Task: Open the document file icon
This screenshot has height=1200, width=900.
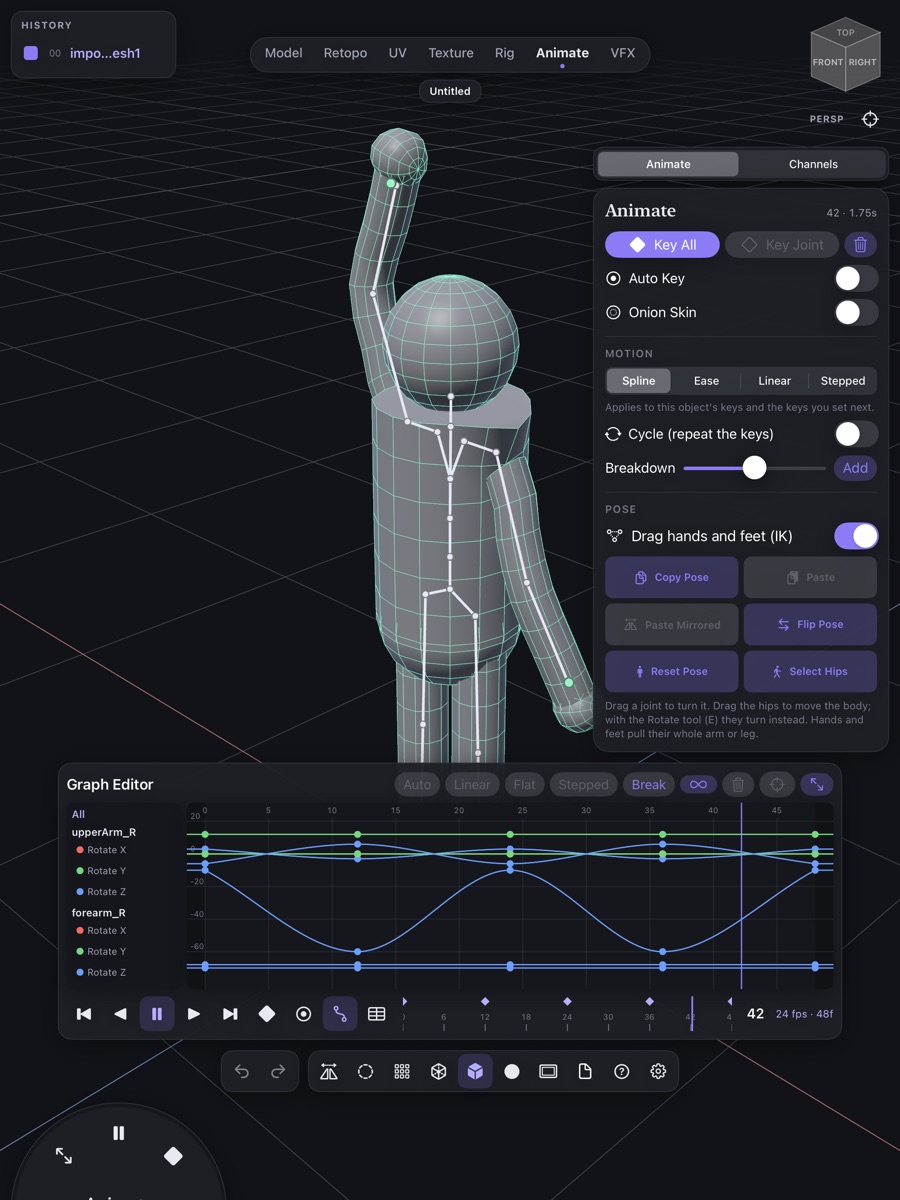Action: point(585,1071)
